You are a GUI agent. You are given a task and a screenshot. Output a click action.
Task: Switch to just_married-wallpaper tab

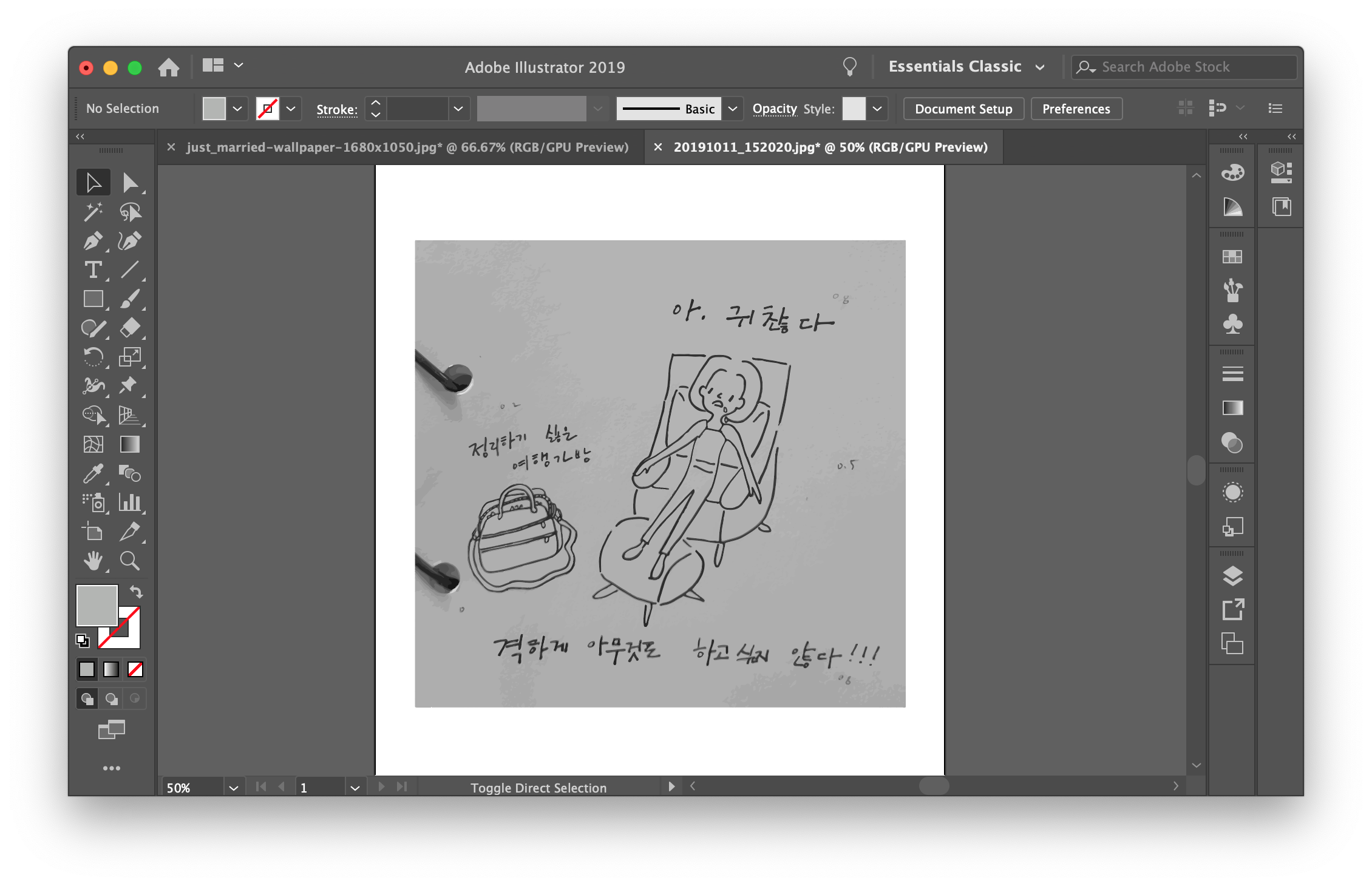407,147
